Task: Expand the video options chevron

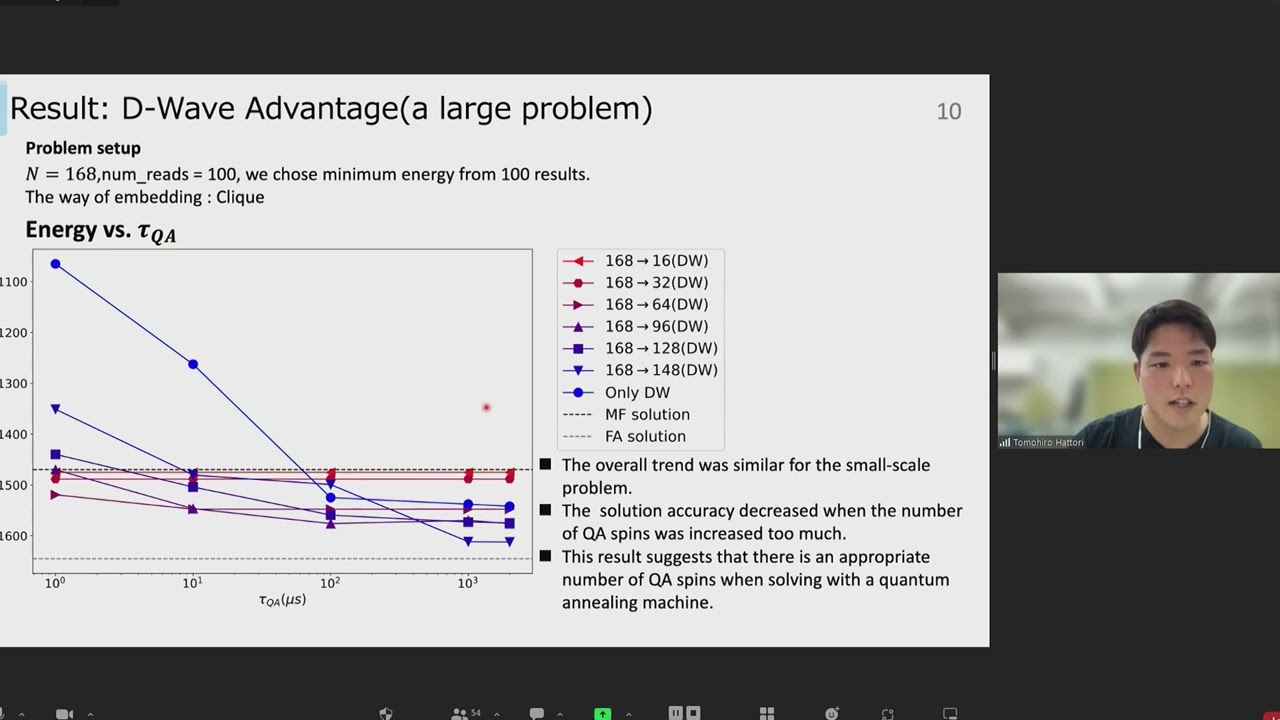Action: click(x=90, y=714)
